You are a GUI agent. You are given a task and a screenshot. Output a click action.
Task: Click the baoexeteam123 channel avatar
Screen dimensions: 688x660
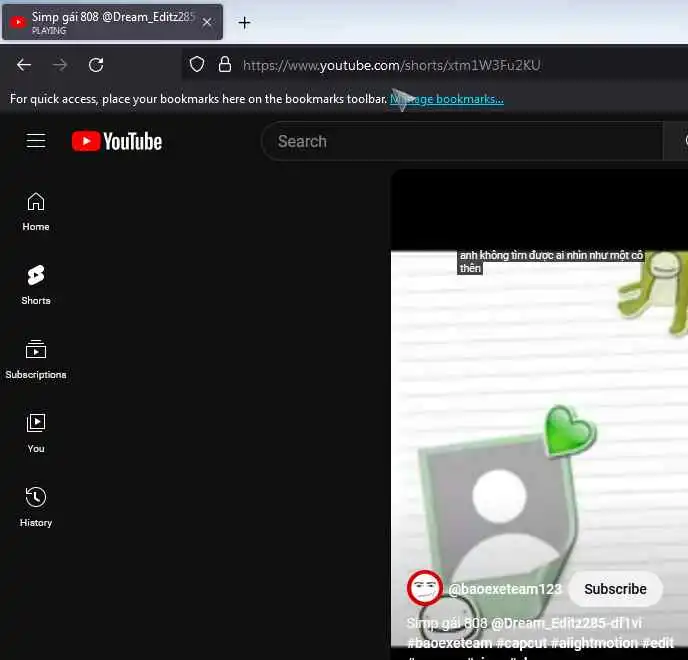pyautogui.click(x=424, y=588)
